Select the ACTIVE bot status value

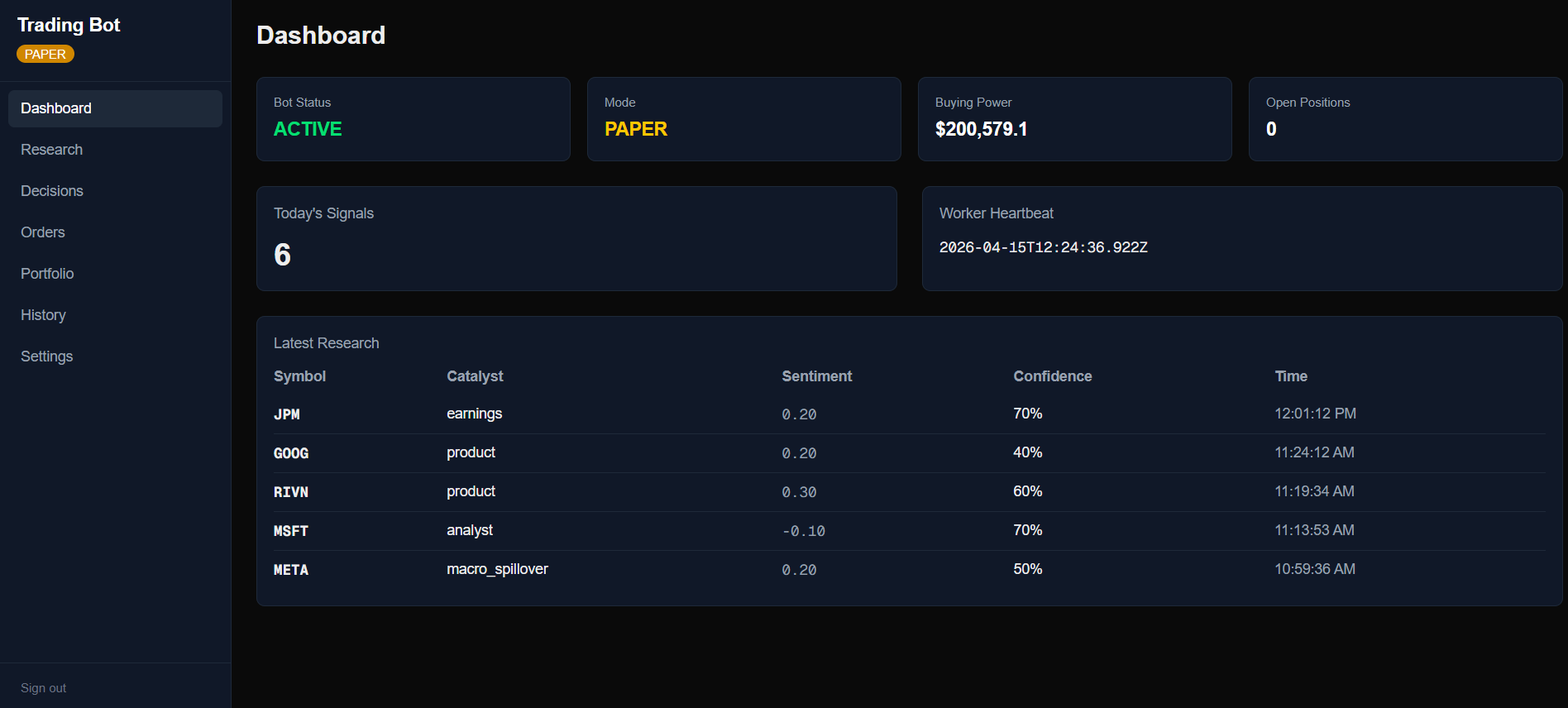[x=308, y=129]
